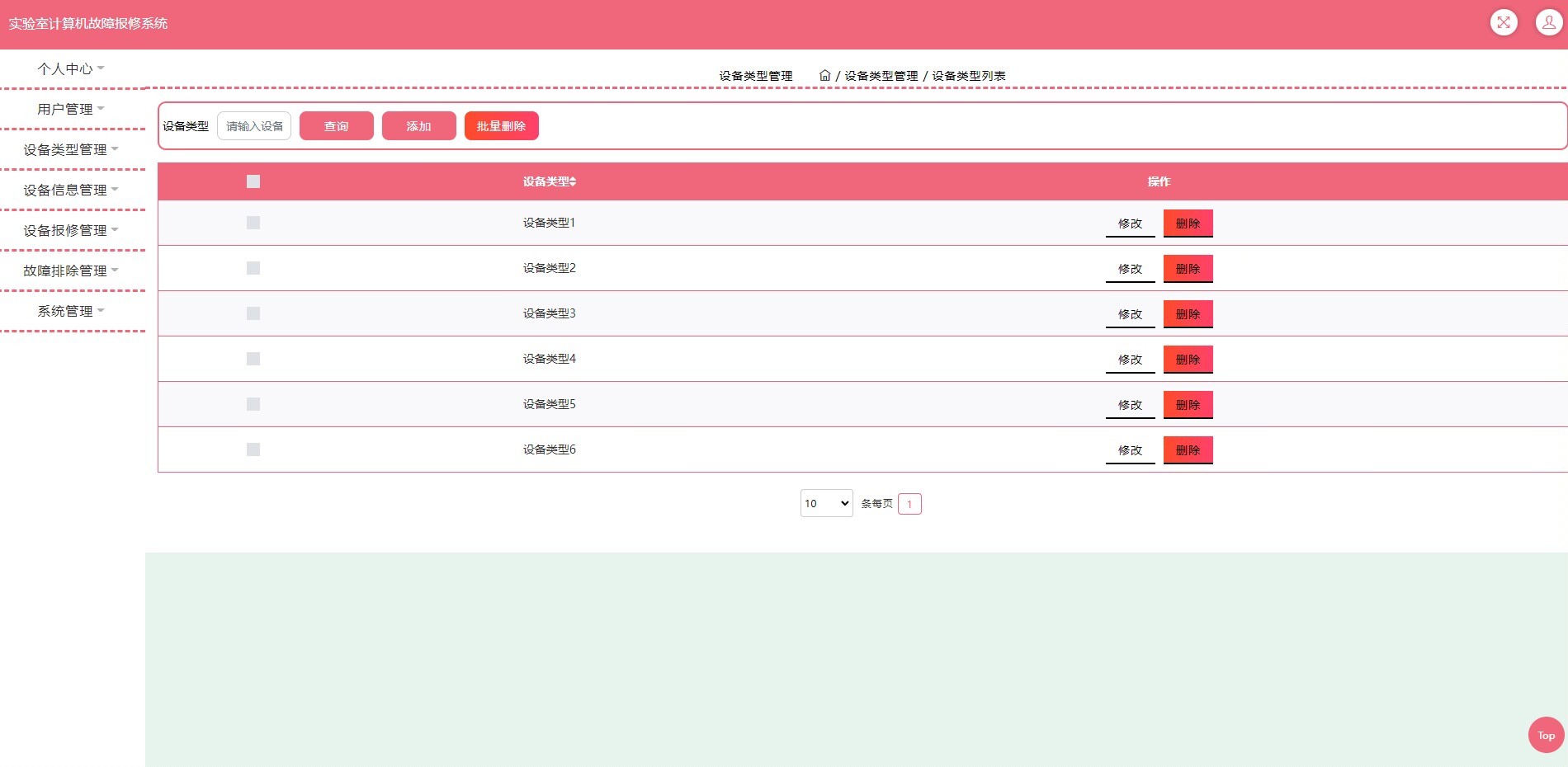Focus the 设备类型 search input field
Viewport: 1568px width, 767px height.
254,126
